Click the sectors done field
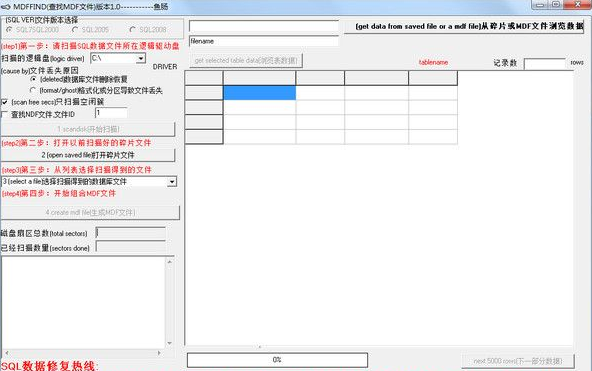592x371 pixels. (131, 247)
